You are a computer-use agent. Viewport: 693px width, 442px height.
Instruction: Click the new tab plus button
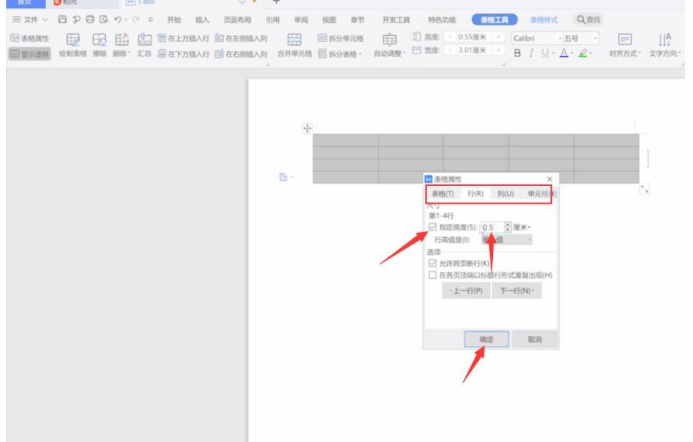coord(276,2)
